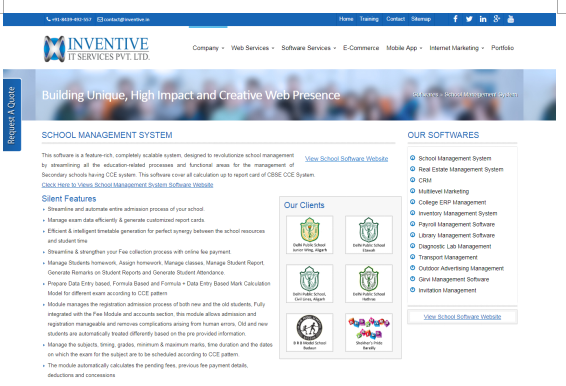Click the Shekhar's Pride Bareilly client logo
Screen dimensions: 566x386
[x=369, y=333]
